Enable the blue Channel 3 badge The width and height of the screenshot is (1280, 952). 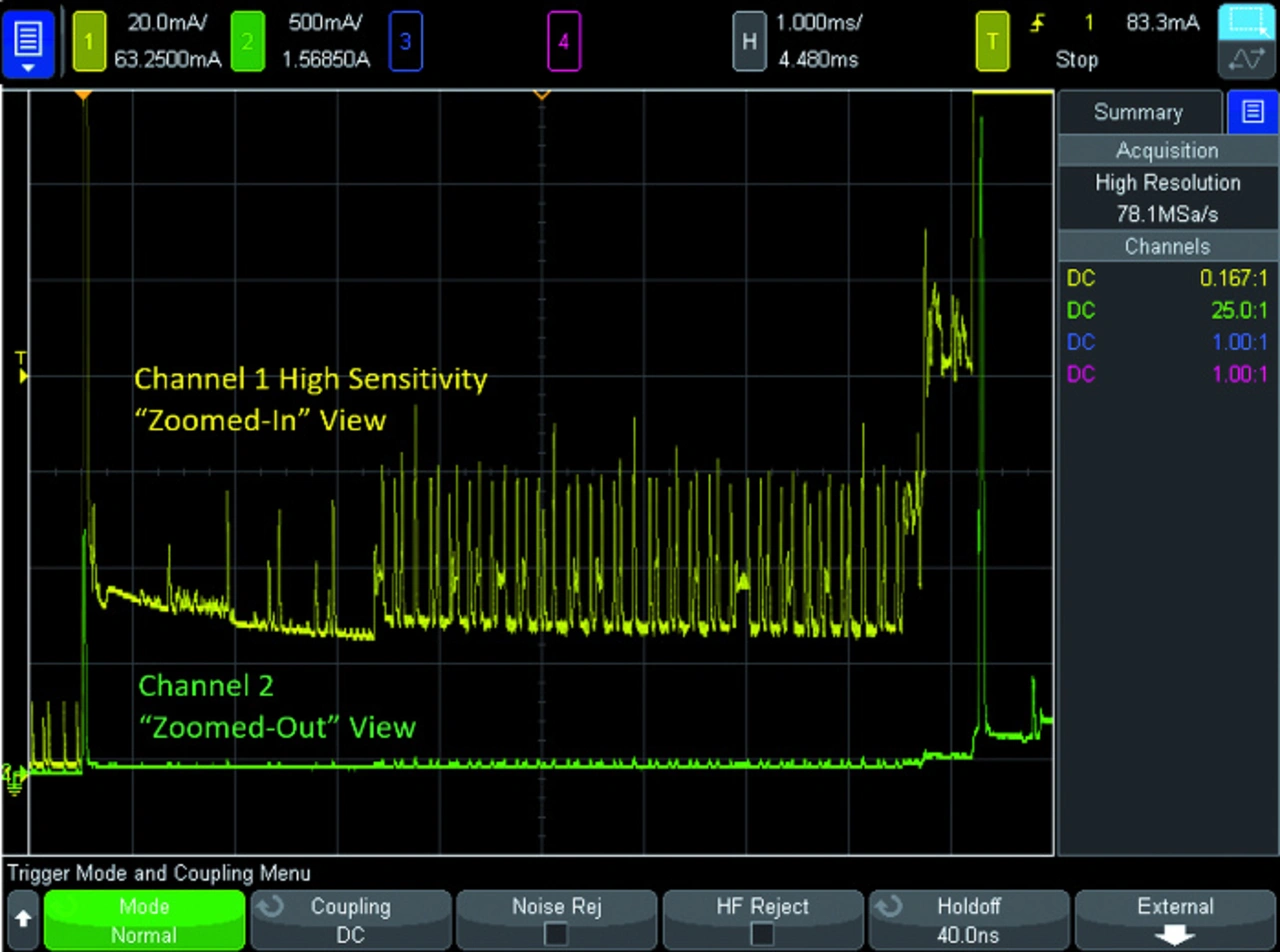pos(405,42)
